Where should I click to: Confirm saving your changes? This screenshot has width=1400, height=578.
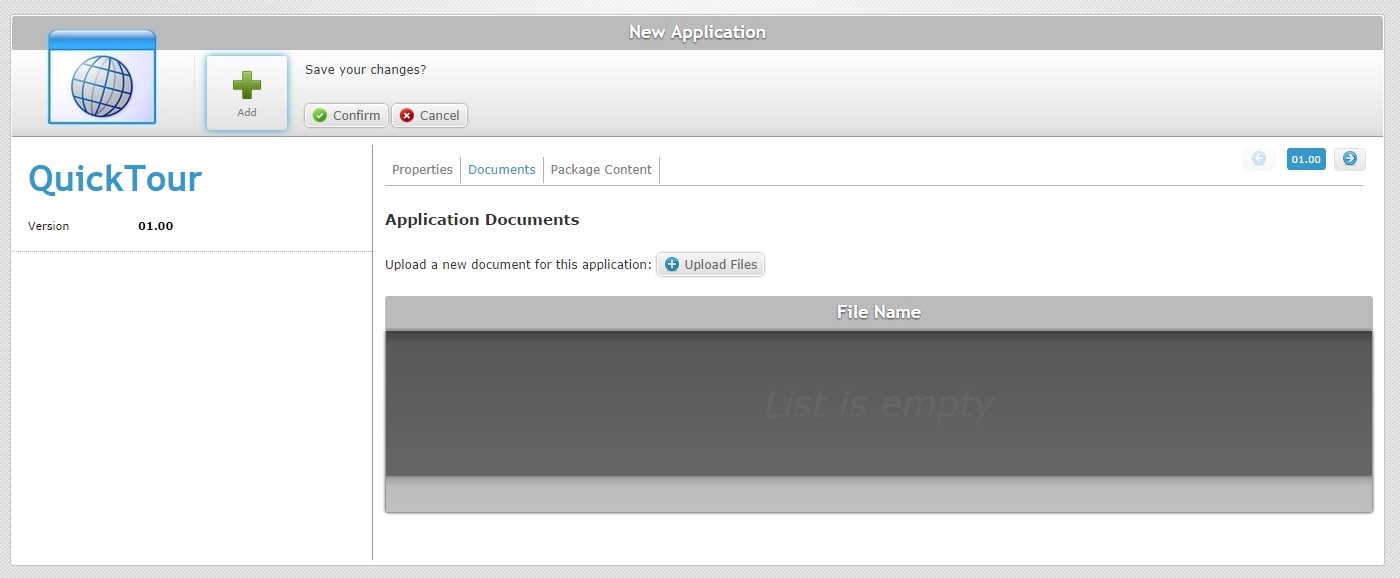tap(346, 115)
